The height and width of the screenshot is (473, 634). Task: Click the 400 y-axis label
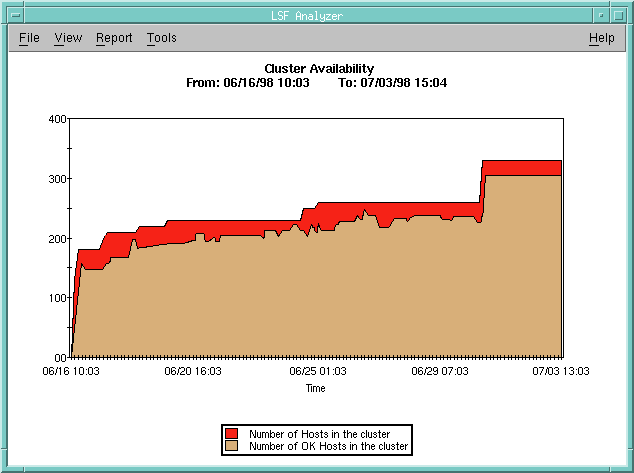[57, 119]
